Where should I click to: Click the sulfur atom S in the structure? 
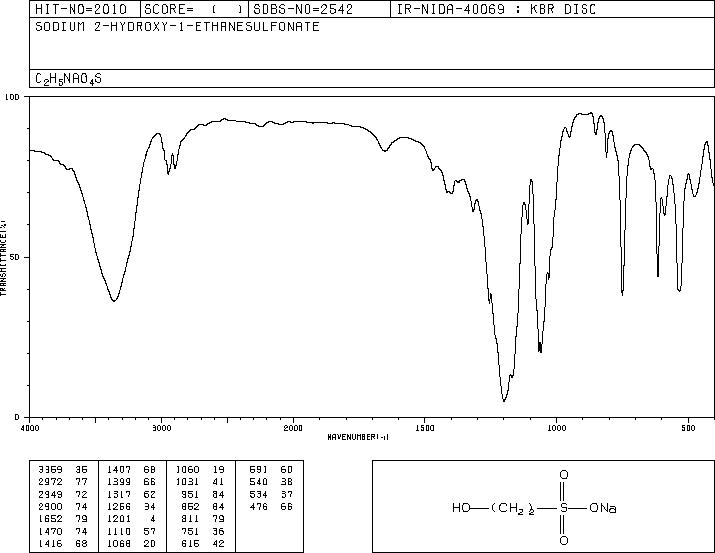click(564, 508)
